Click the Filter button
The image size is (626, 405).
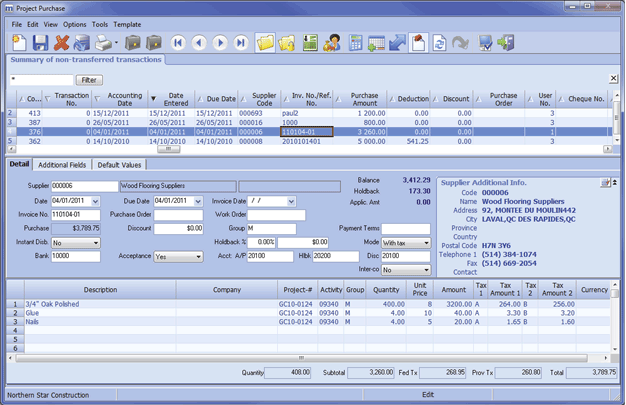point(89,79)
